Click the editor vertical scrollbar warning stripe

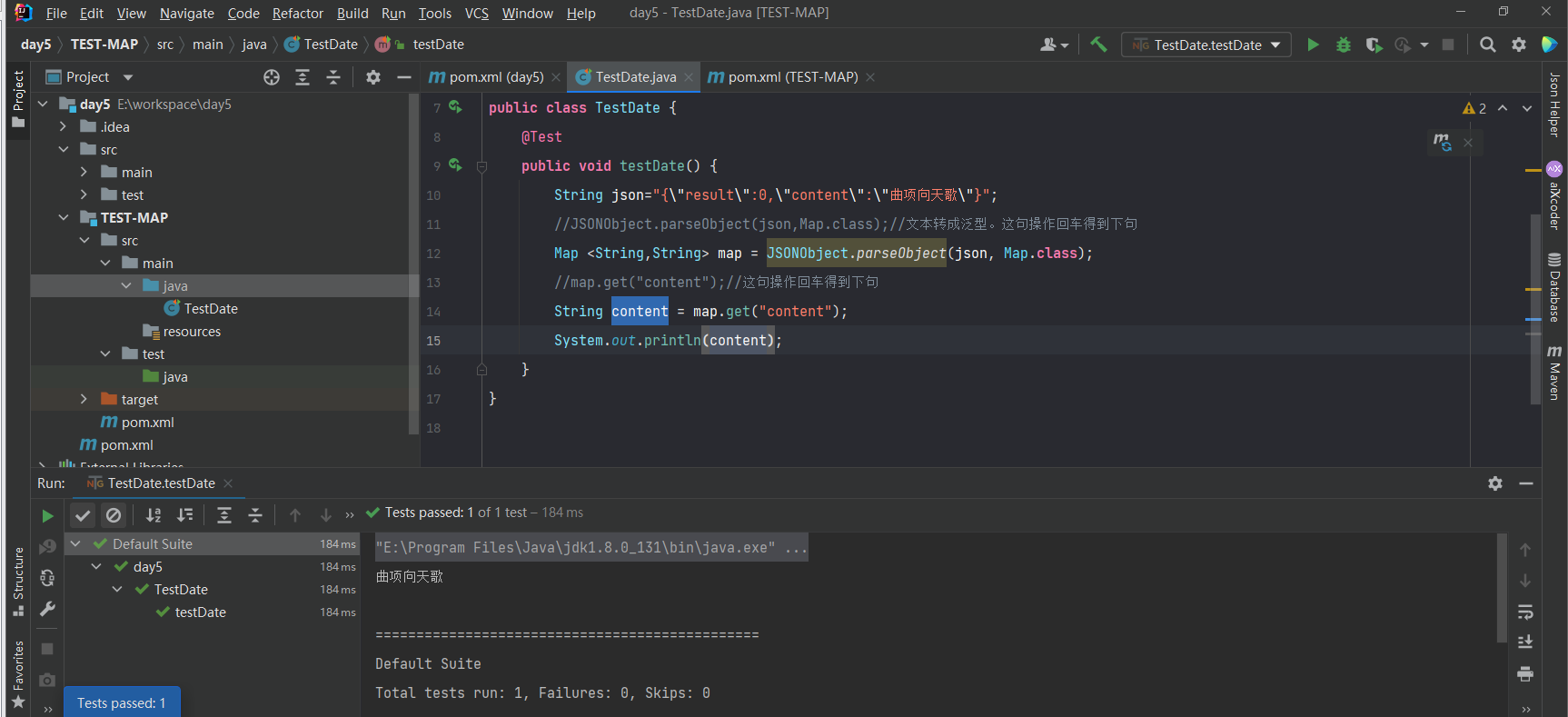1533,170
